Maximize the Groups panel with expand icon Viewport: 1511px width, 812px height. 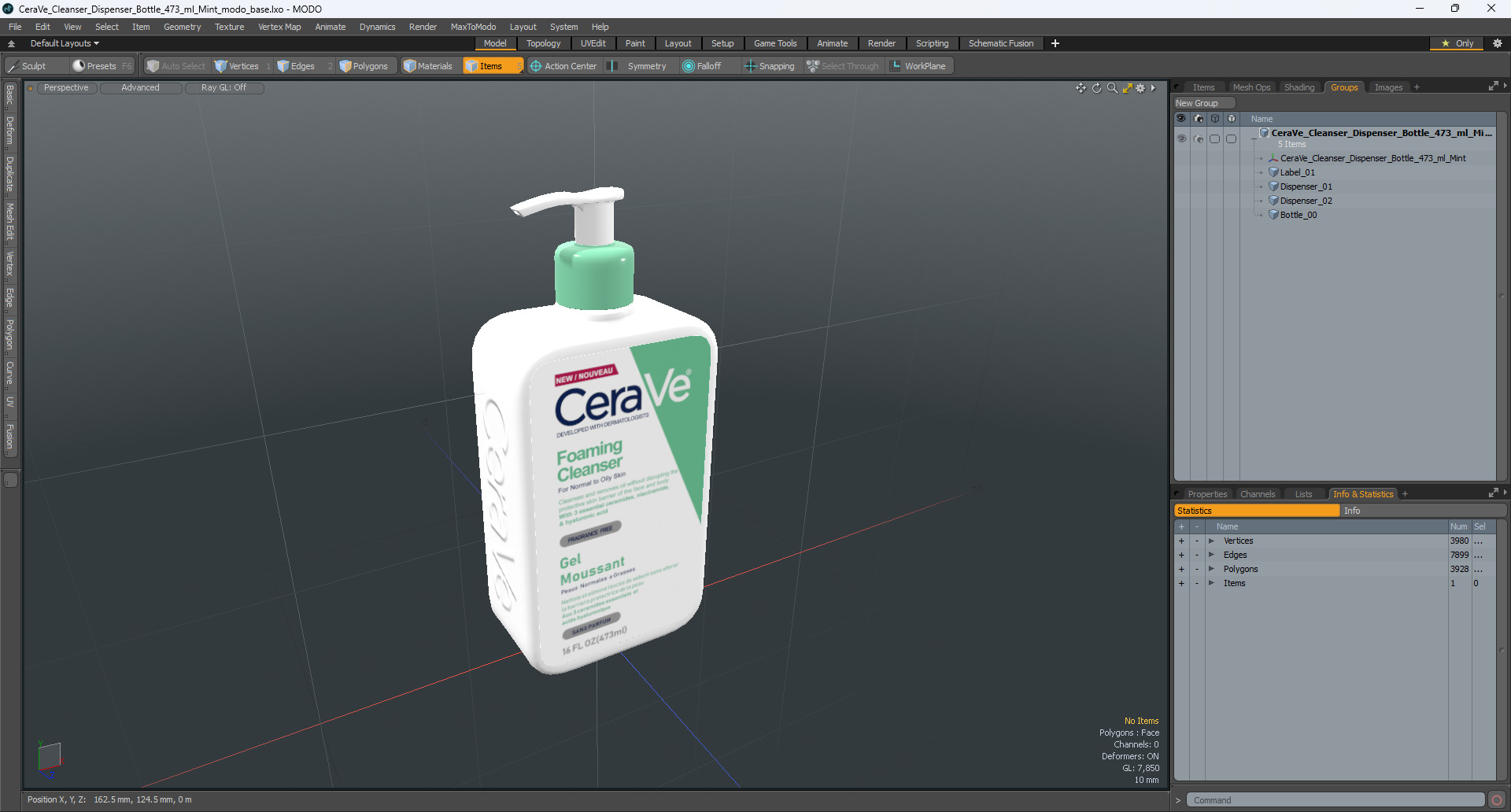[1493, 87]
